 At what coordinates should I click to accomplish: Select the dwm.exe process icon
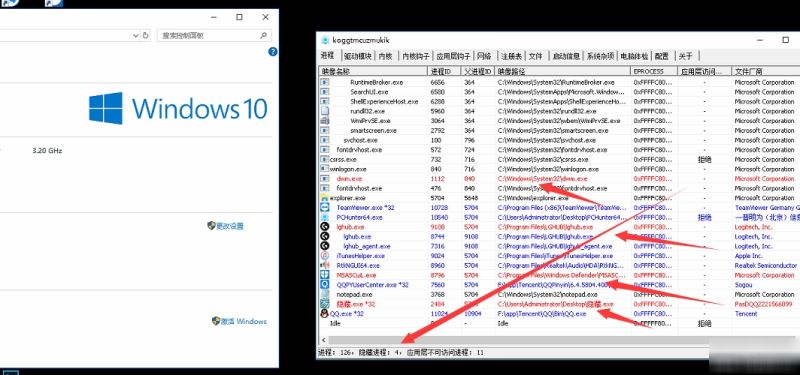click(324, 179)
